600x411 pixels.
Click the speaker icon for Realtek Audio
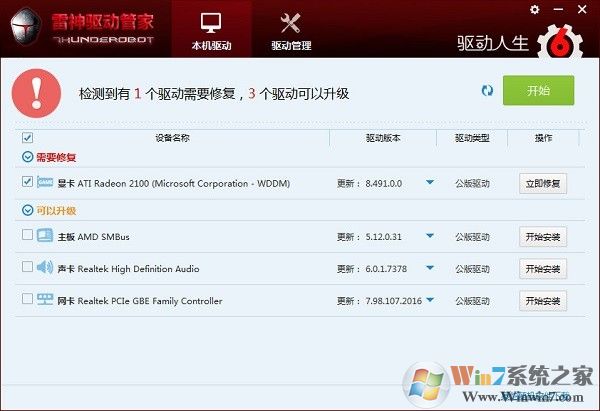click(45, 267)
